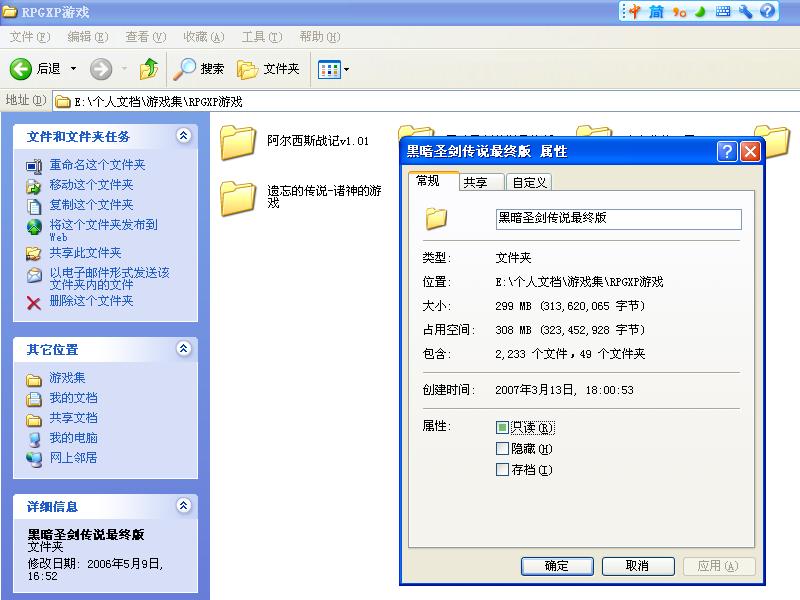Go to 共享文档 in other places
This screenshot has height=600, width=800.
click(x=73, y=417)
